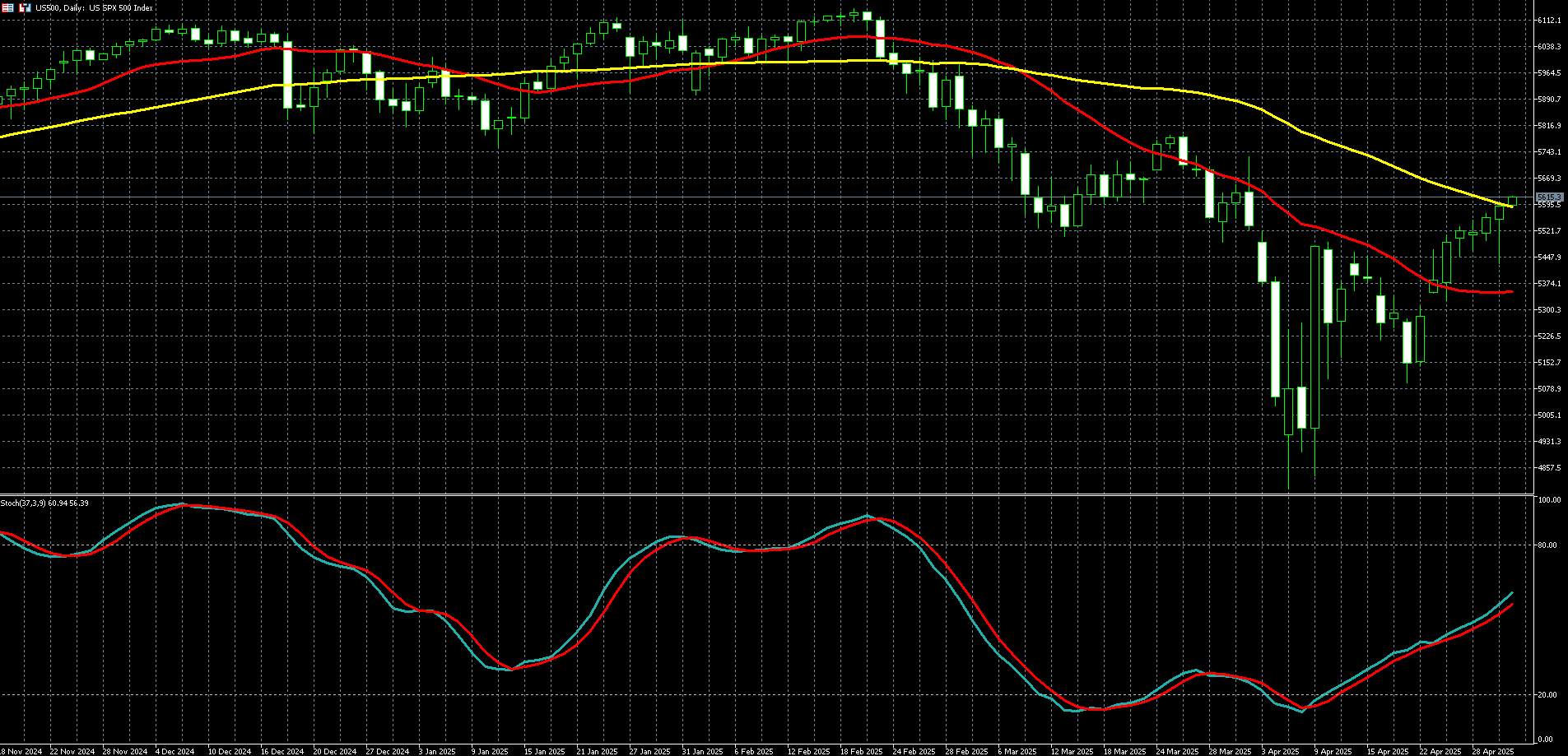Click the 4 Dec 2024 date label
The width and height of the screenshot is (1568, 756).
point(174,751)
